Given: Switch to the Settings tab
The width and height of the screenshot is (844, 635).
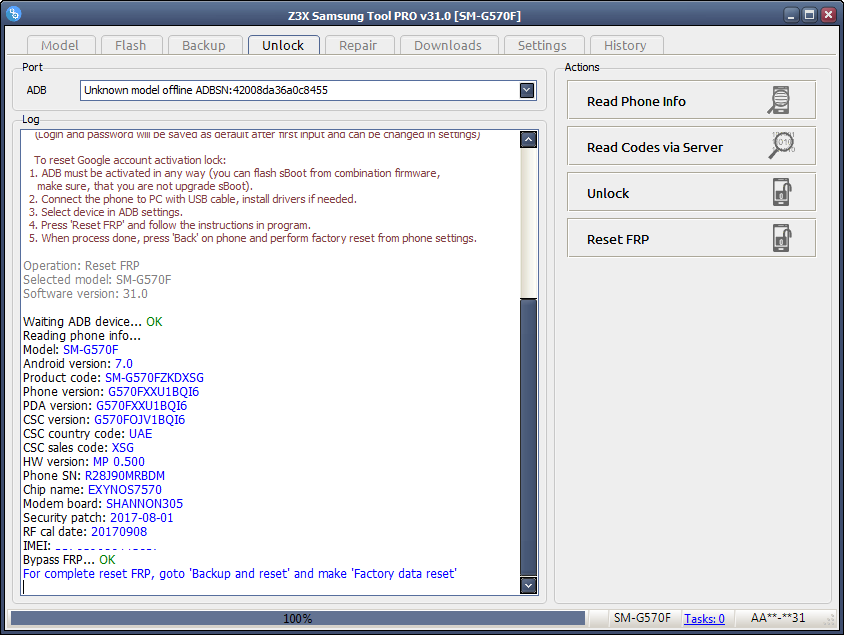Looking at the screenshot, I should 542,45.
